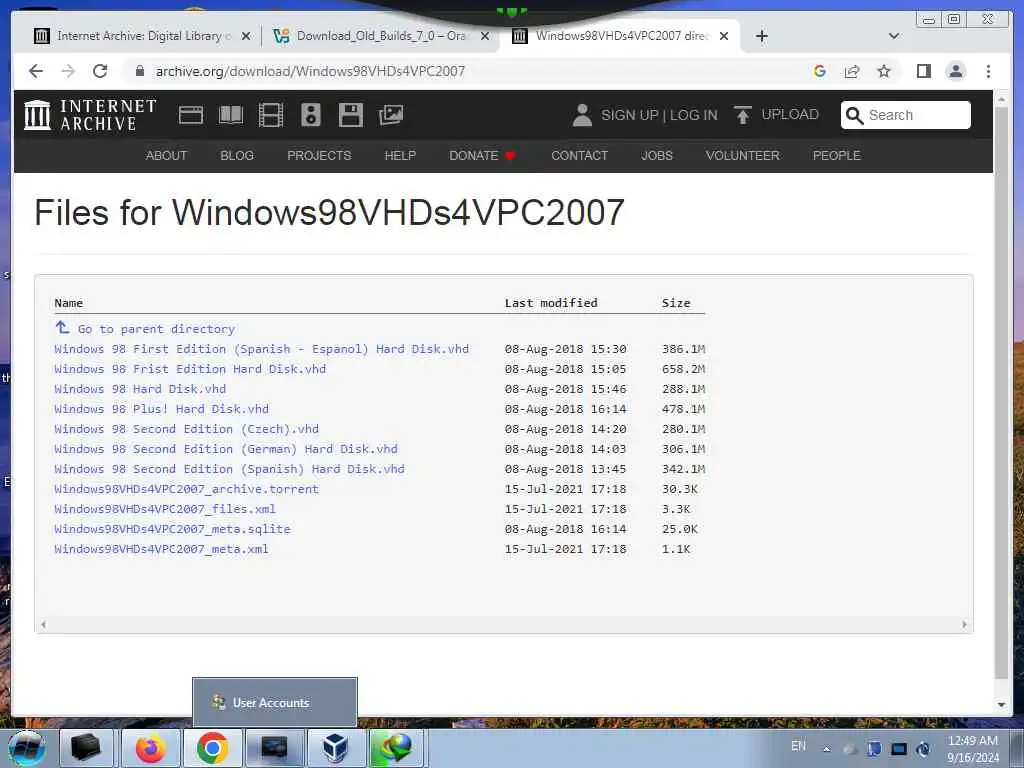1024x768 pixels.
Task: Open the CONTACT menu item
Action: pyautogui.click(x=579, y=155)
